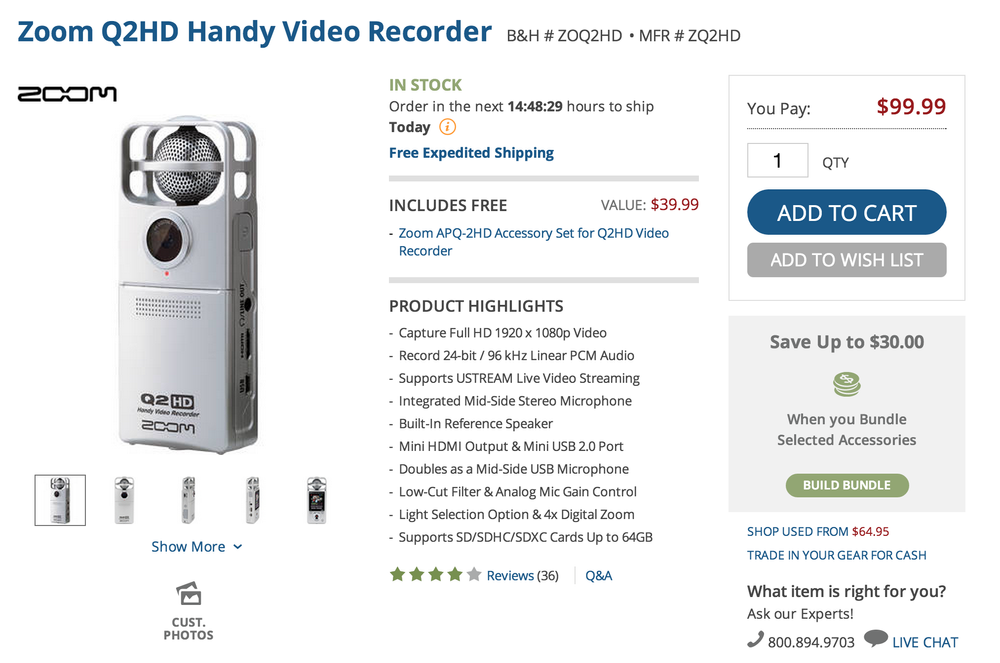Click the shipping info icon beside Today
1000x663 pixels.
pyautogui.click(x=448, y=127)
